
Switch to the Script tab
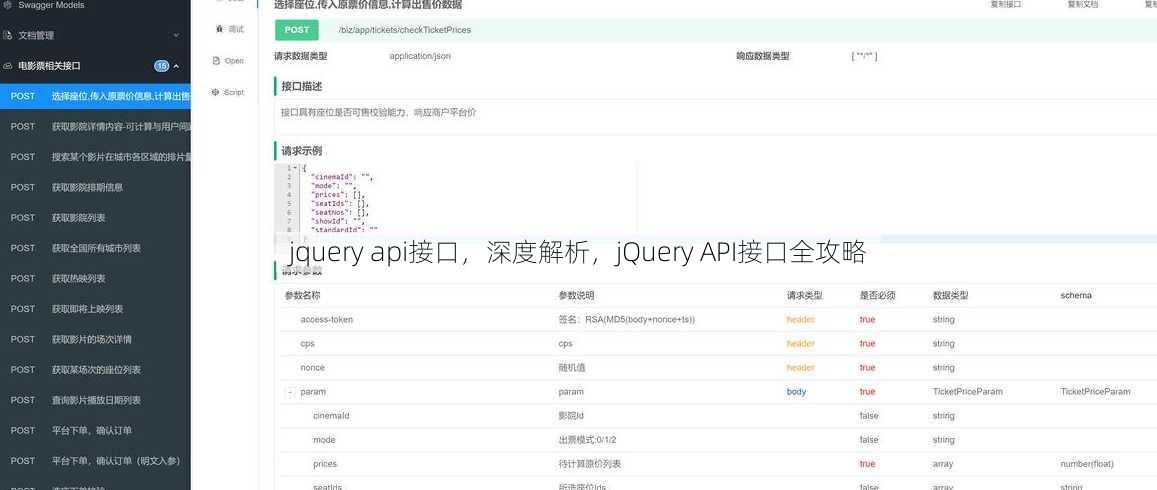(x=227, y=92)
